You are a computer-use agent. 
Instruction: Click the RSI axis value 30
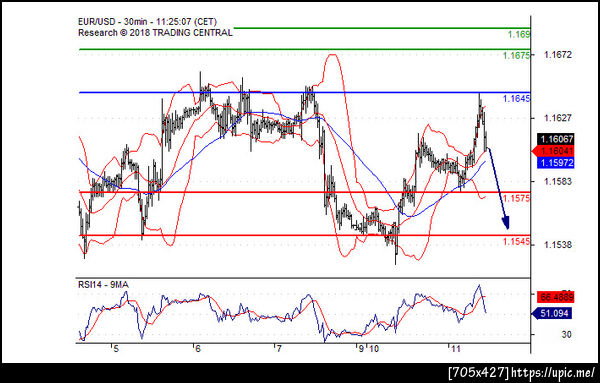566,334
